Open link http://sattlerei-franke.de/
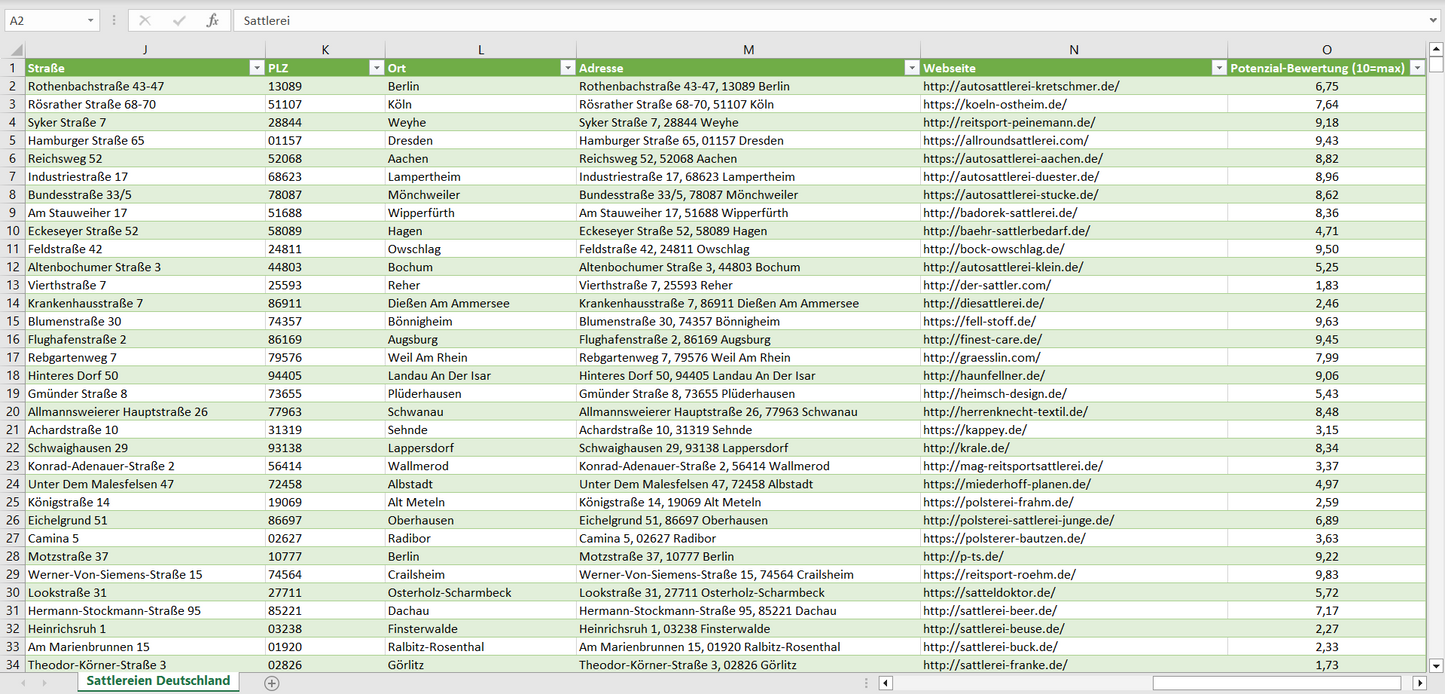This screenshot has height=694, width=1445. coord(995,664)
